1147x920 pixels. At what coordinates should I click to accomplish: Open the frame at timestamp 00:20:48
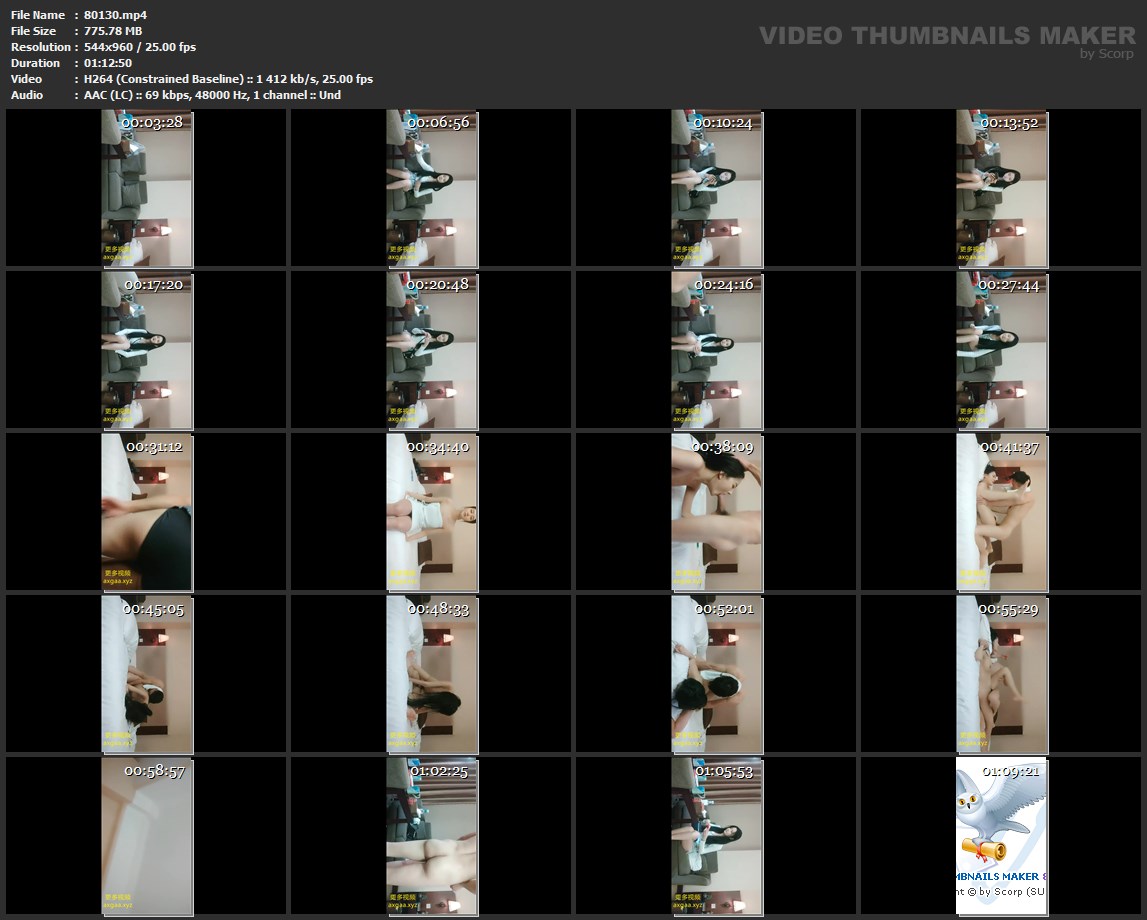(432, 350)
